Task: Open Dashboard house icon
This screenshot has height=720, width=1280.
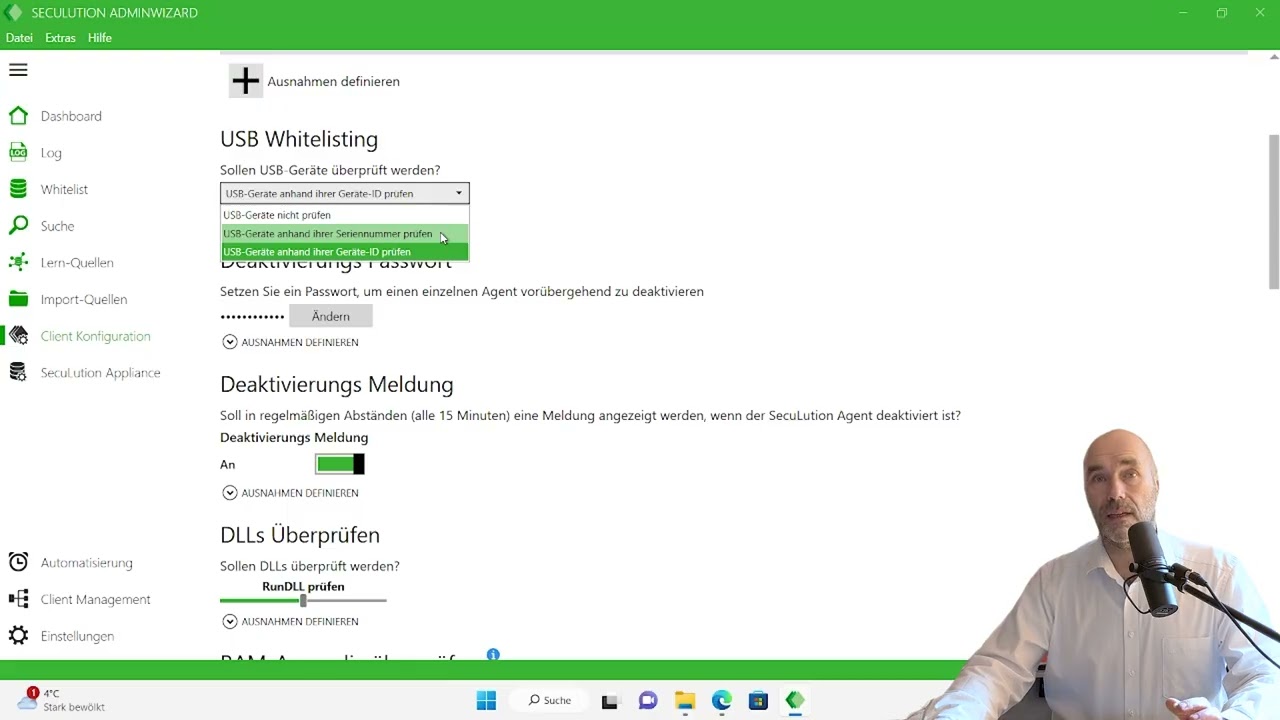Action: [18, 116]
